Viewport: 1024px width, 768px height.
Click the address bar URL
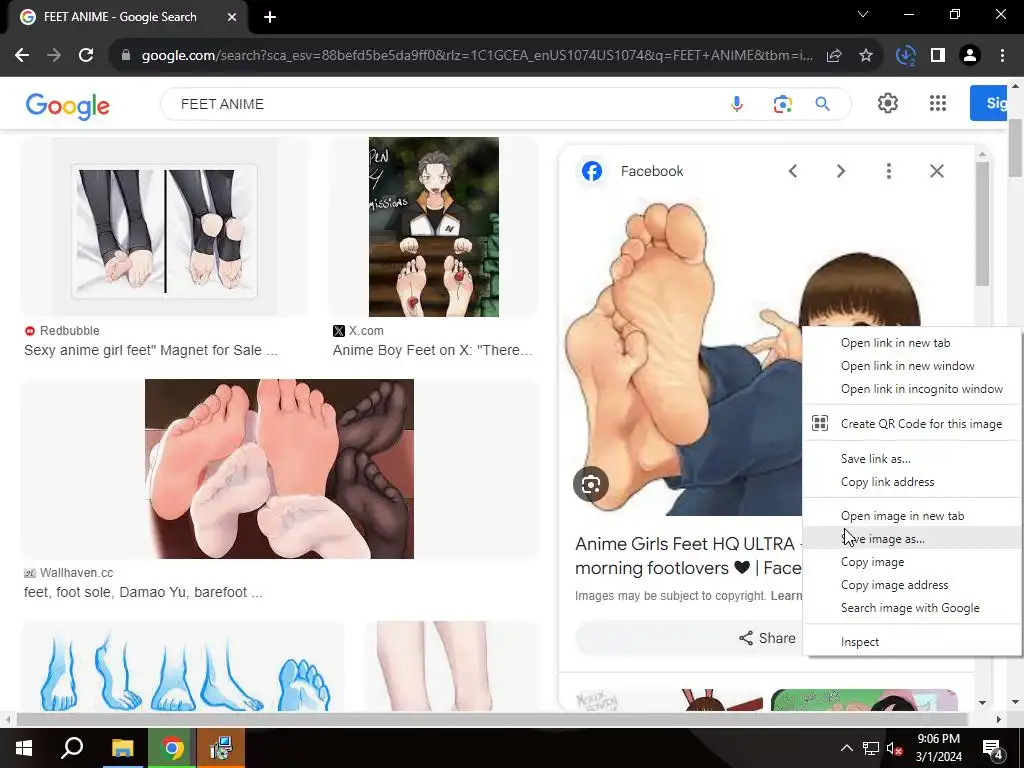coord(477,56)
